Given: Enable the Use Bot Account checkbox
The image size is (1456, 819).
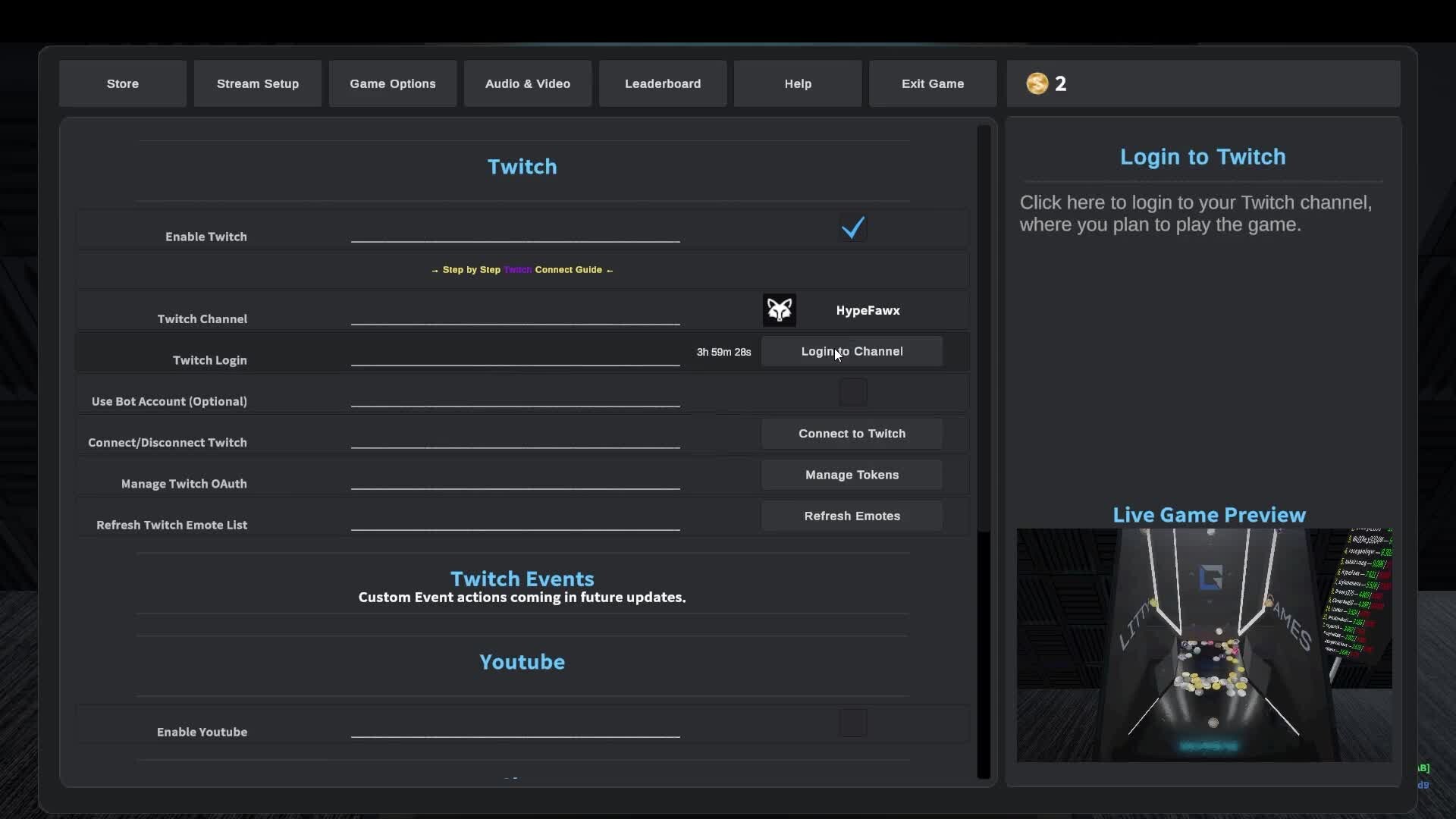Looking at the screenshot, I should [852, 393].
